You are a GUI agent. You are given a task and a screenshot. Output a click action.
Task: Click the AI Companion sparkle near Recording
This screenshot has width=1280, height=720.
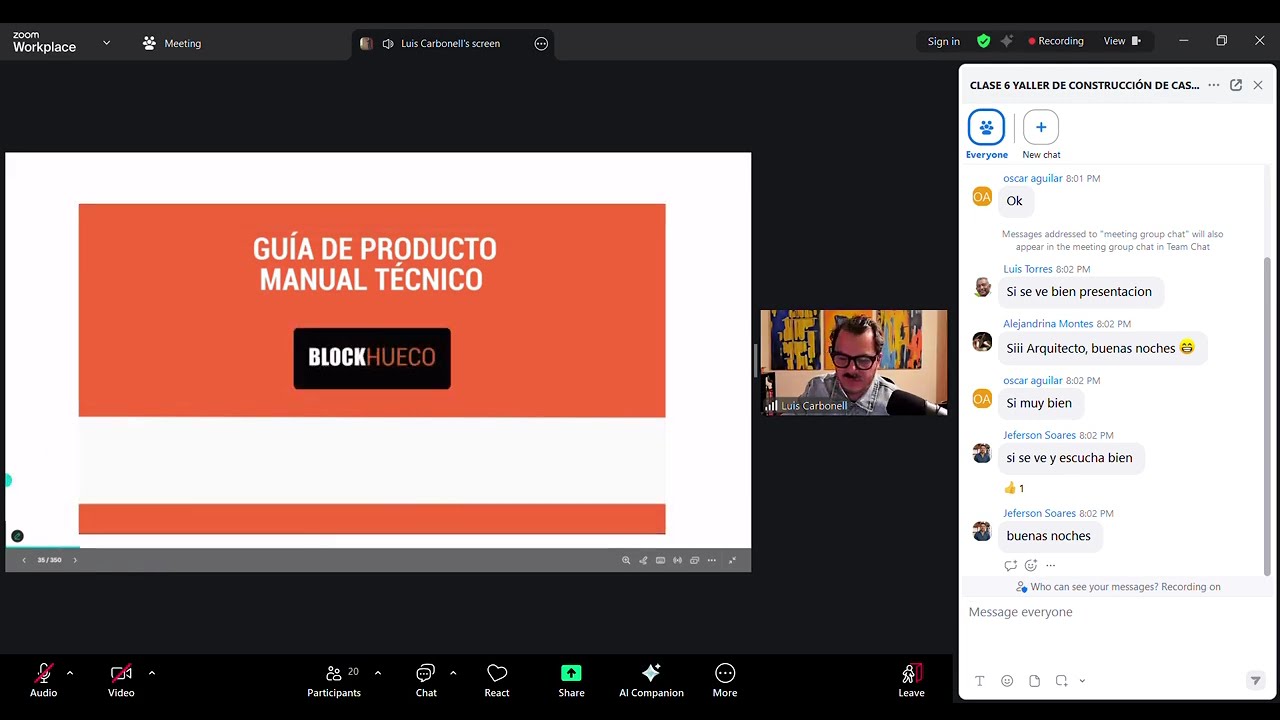pyautogui.click(x=1007, y=41)
